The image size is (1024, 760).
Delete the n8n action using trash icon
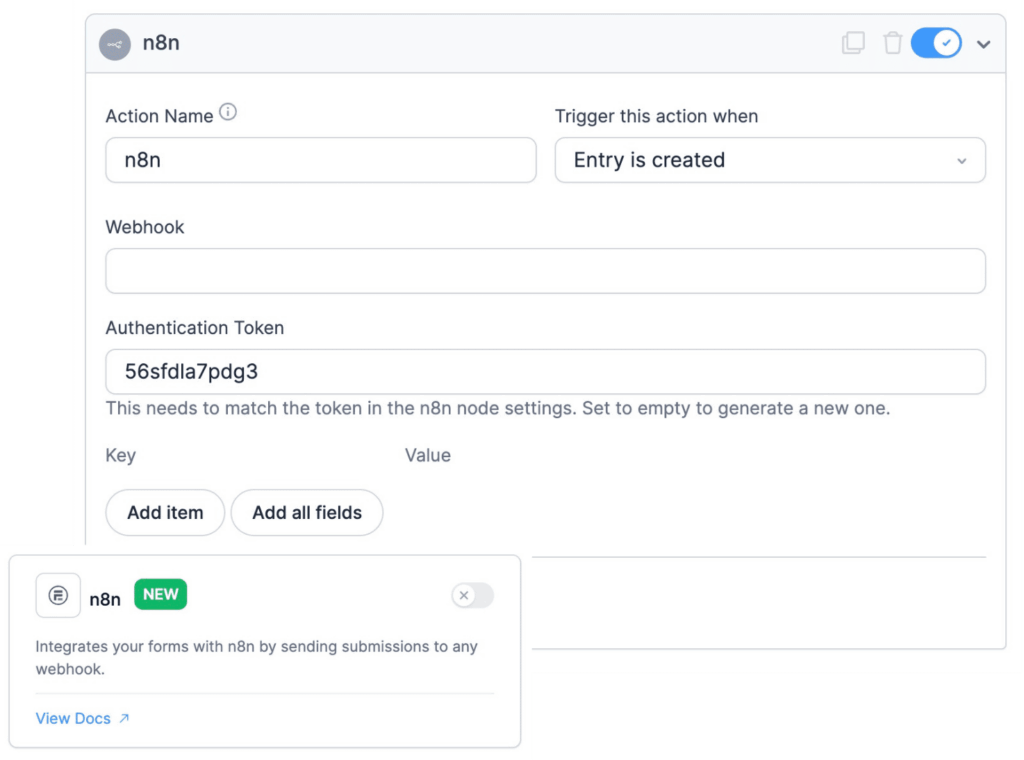click(x=893, y=43)
